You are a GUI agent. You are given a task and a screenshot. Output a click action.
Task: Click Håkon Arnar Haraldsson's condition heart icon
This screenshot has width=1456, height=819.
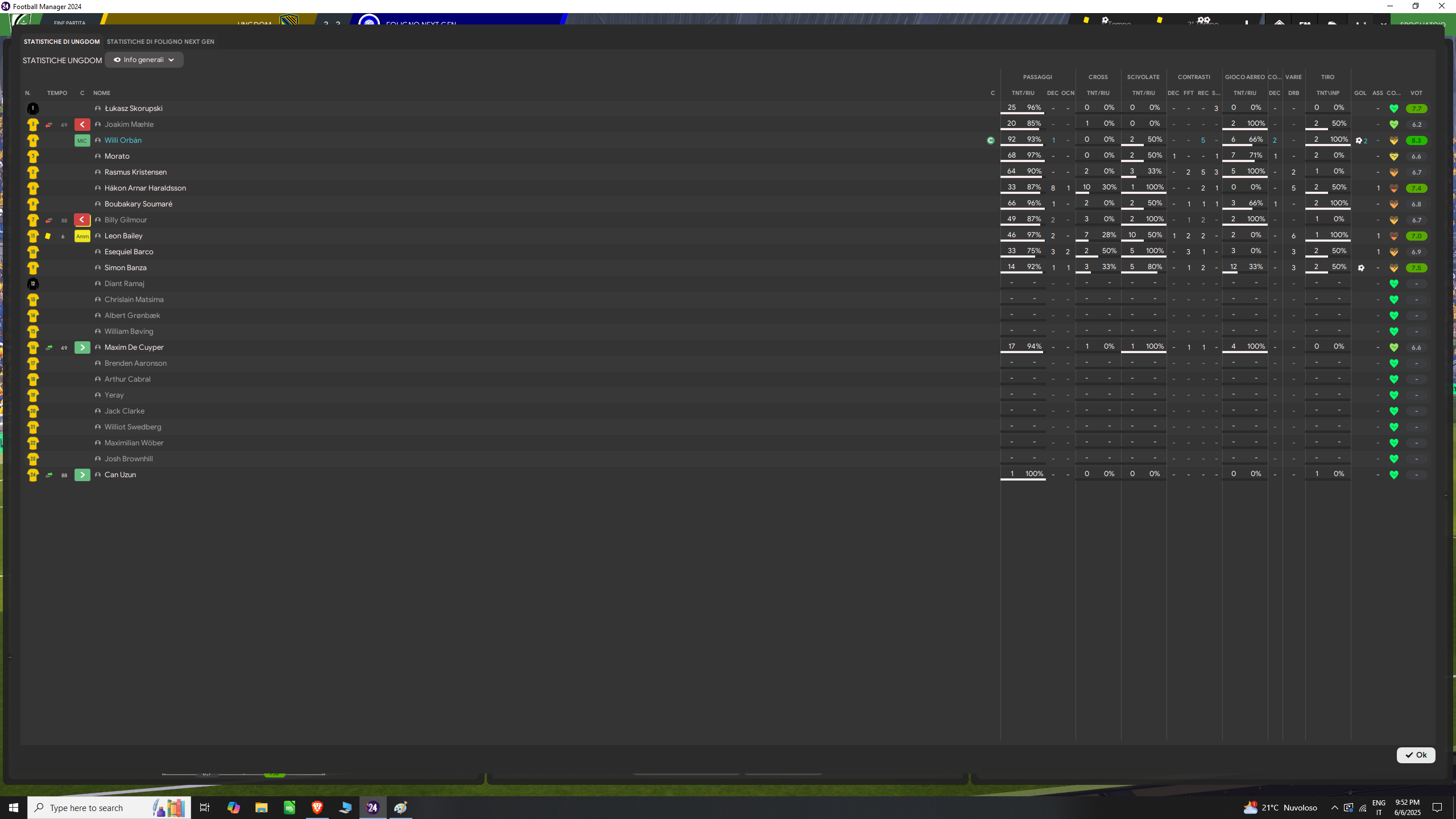point(1393,188)
